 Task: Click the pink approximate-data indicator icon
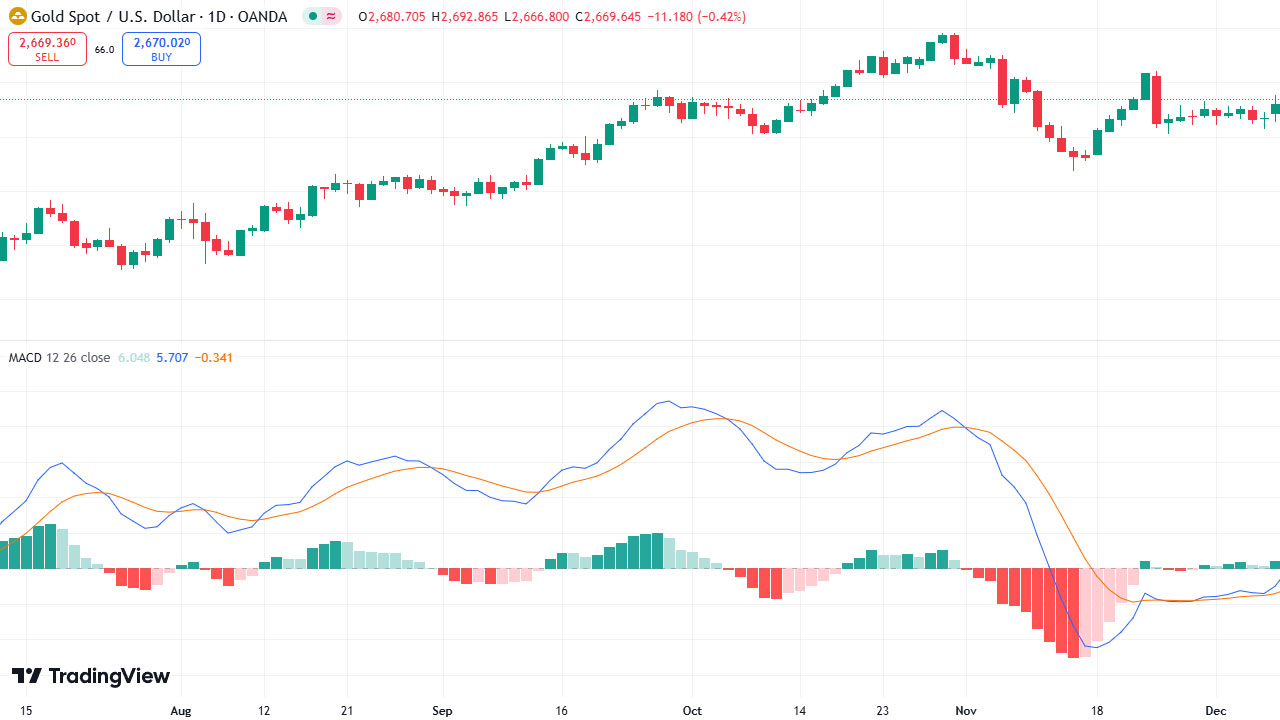(331, 17)
